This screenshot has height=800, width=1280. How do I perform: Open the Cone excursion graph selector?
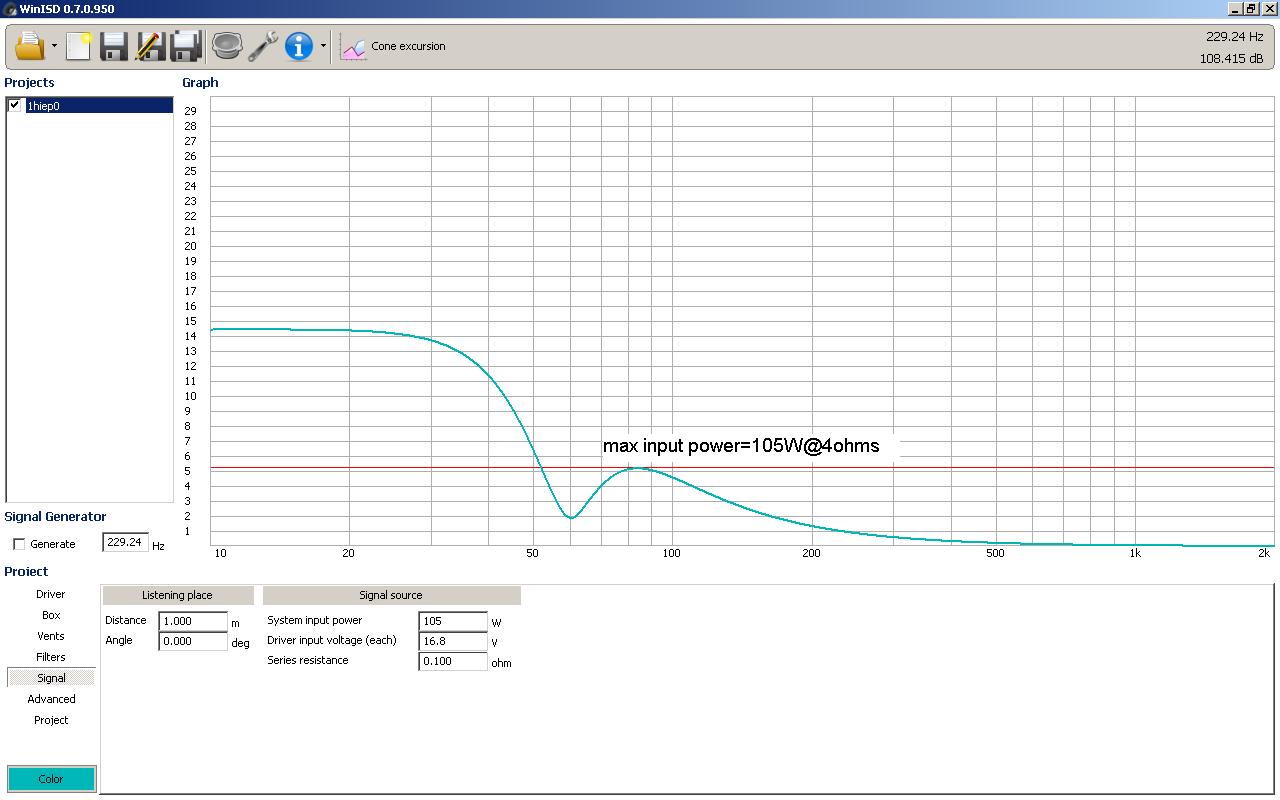click(x=393, y=46)
